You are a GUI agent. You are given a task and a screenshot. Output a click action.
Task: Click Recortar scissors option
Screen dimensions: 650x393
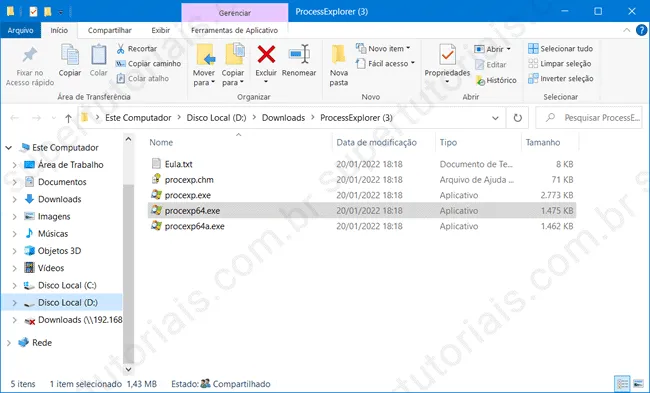click(136, 49)
